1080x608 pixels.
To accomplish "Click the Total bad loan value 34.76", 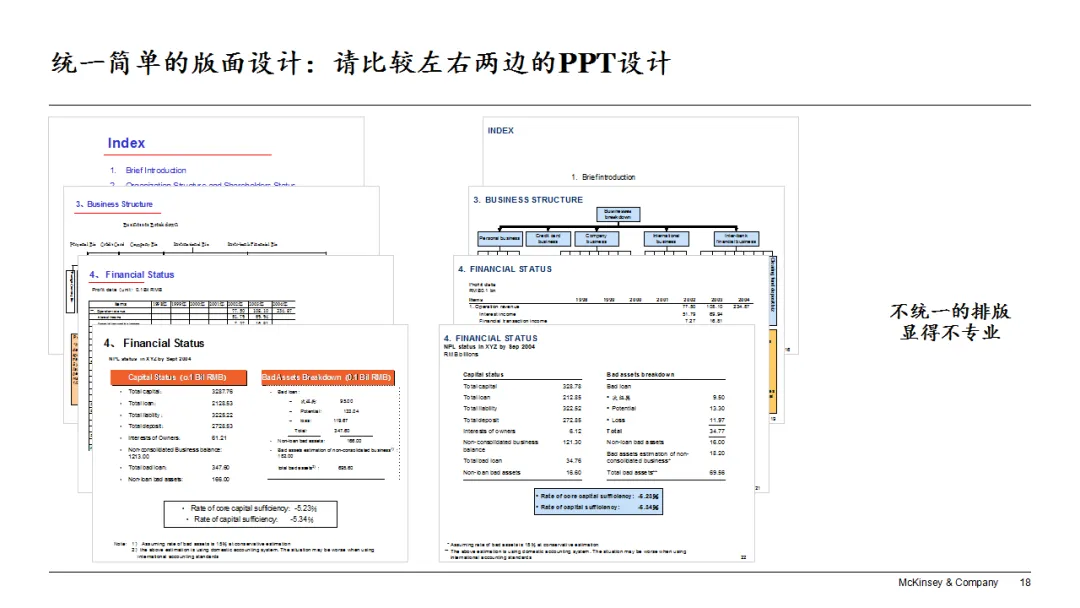I will tap(573, 461).
